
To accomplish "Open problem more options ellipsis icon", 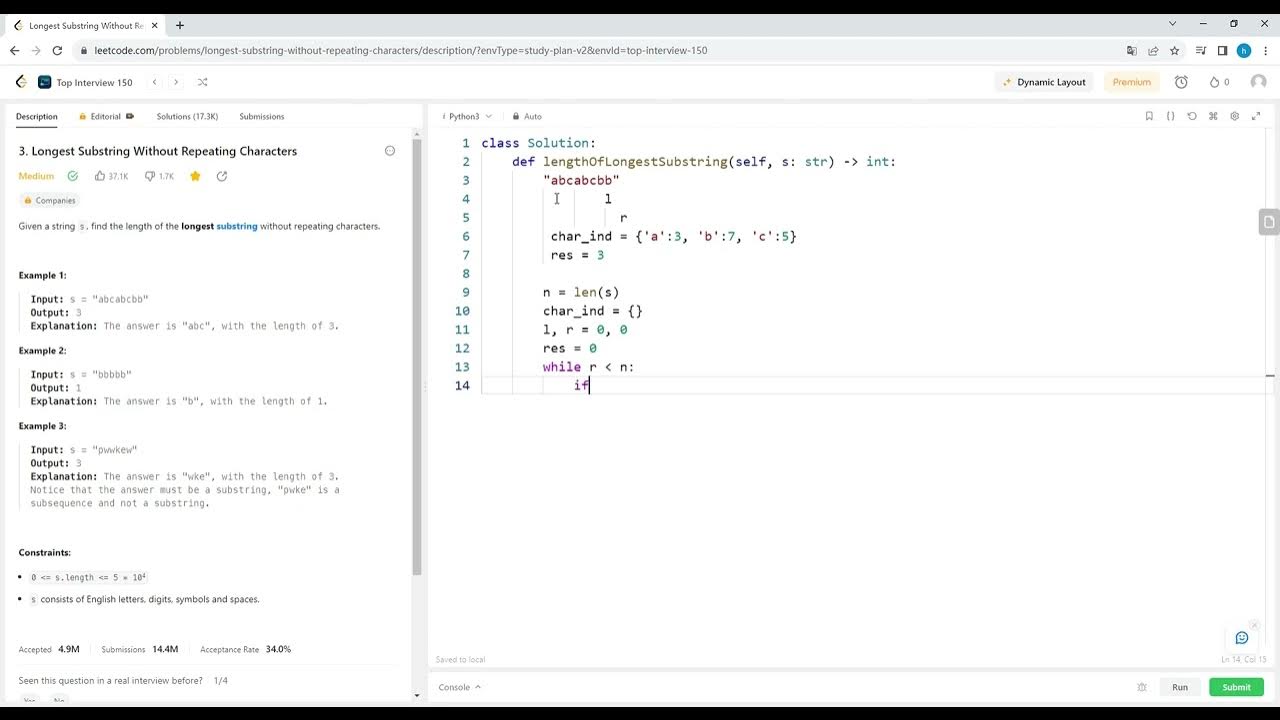I will [x=390, y=151].
